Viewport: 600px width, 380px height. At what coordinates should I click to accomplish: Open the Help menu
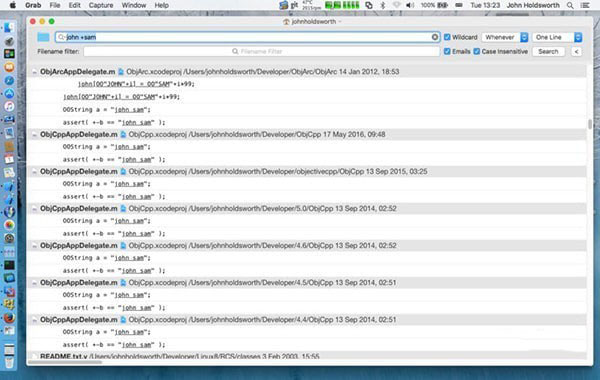tap(161, 5)
